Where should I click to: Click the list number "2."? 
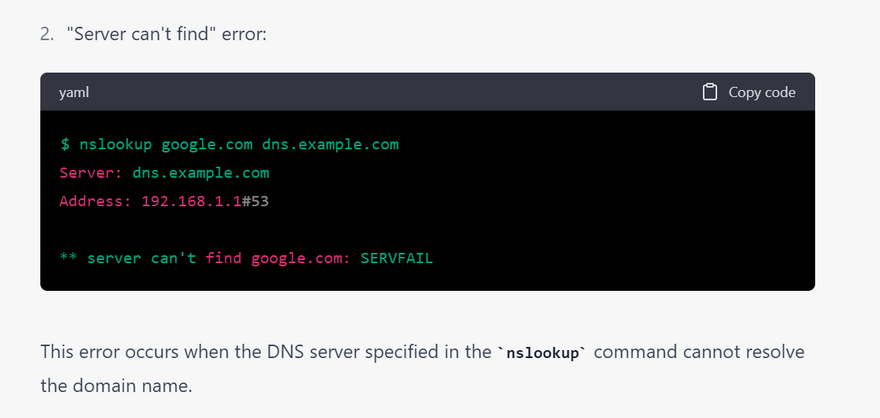coord(48,34)
